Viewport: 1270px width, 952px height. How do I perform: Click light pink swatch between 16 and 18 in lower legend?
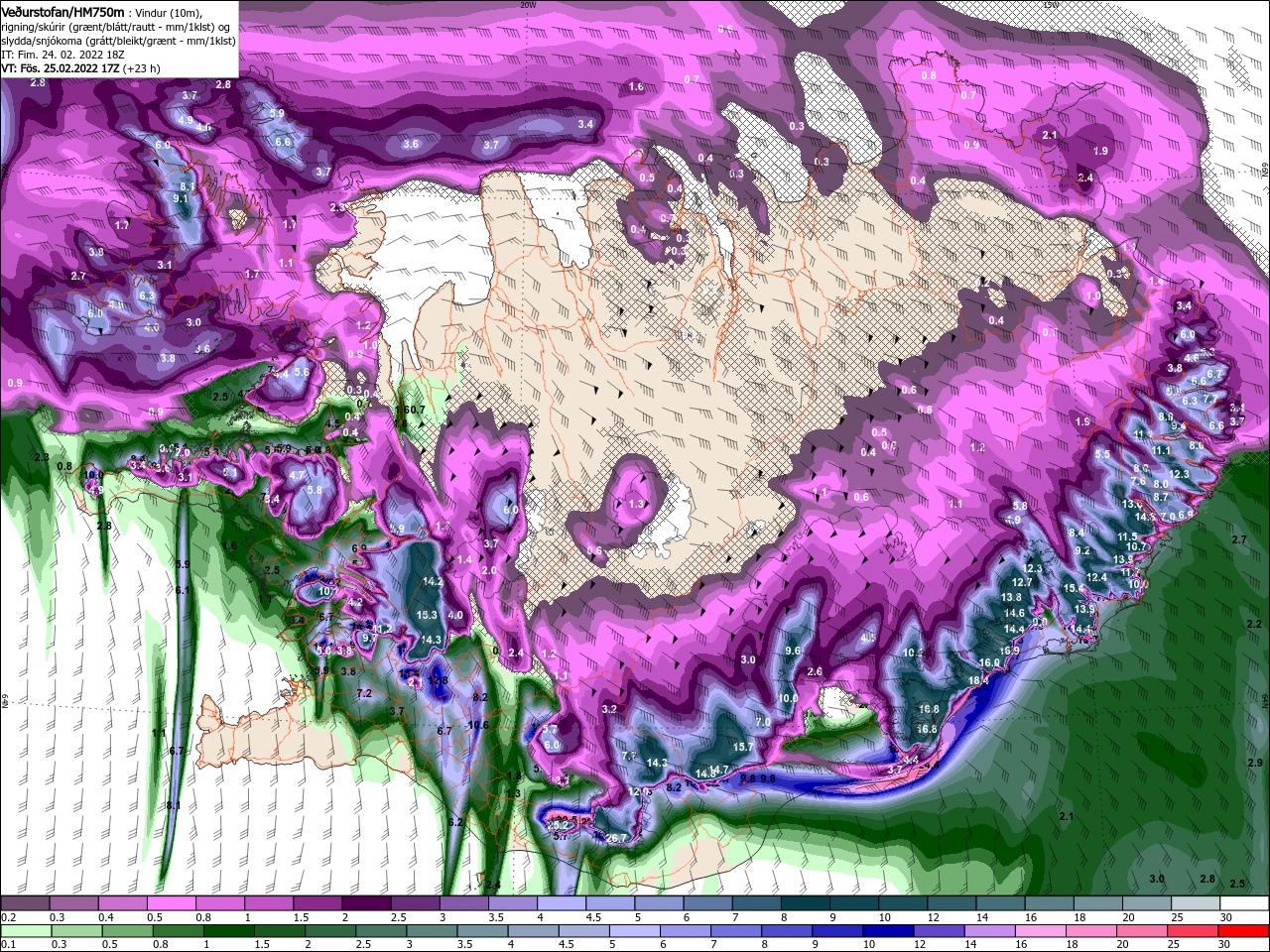(x=1039, y=931)
